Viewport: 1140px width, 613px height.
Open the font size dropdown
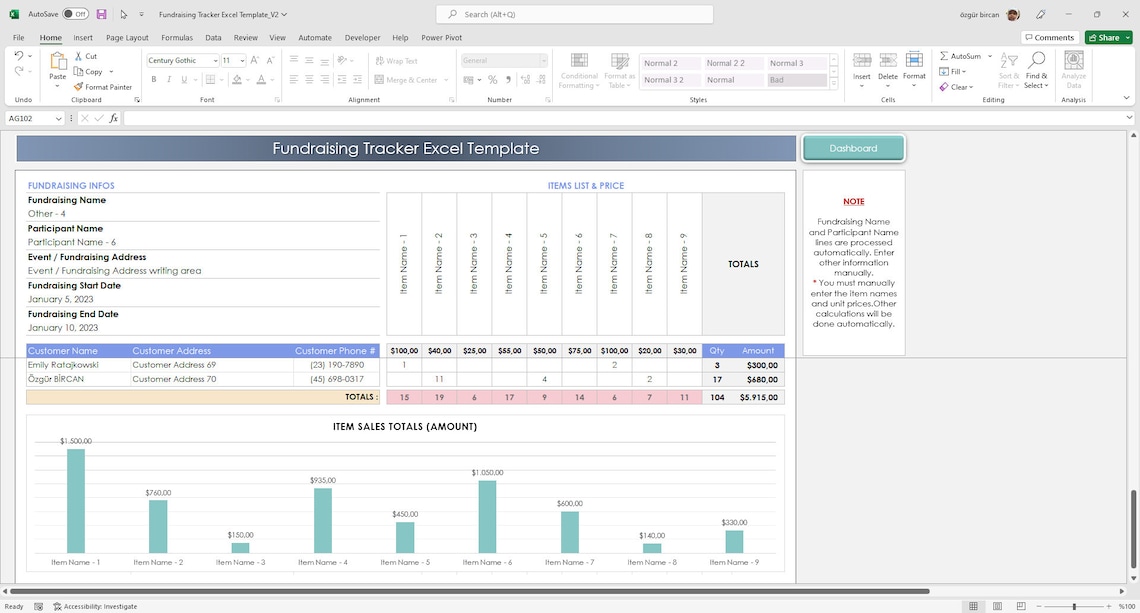coord(242,60)
